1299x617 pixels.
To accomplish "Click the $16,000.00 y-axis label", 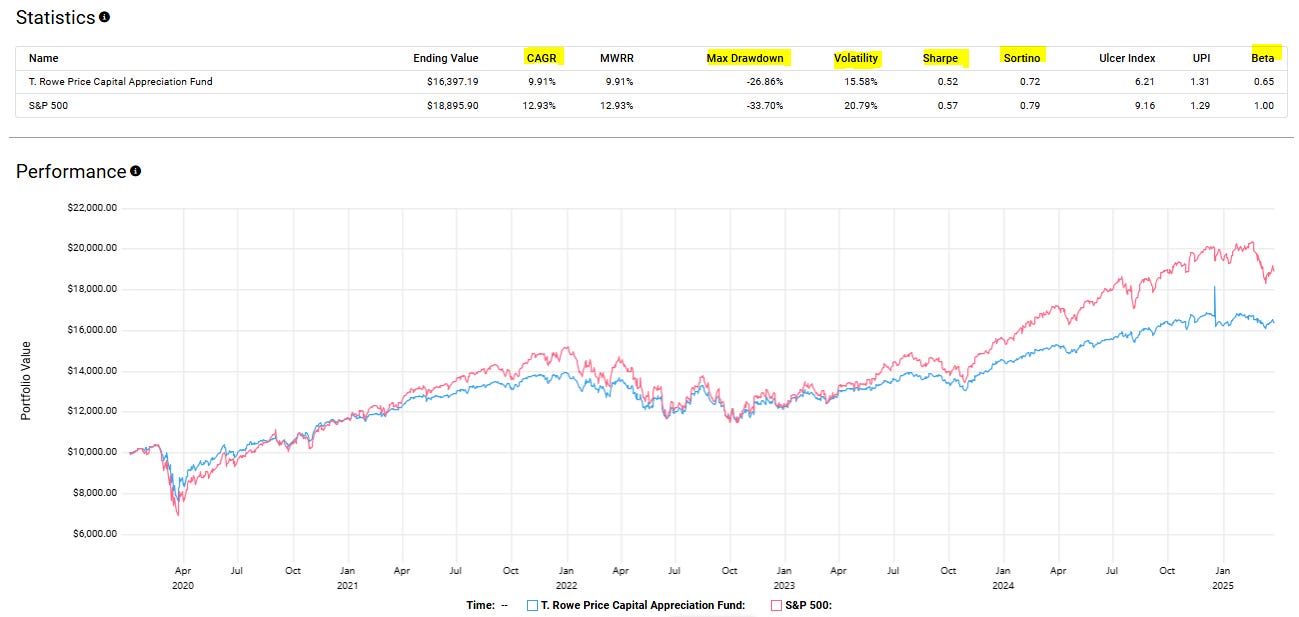I will [91, 330].
